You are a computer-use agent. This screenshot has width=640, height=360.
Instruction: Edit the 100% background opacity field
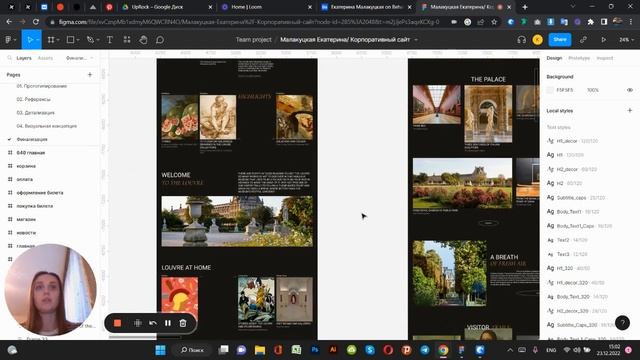click(593, 90)
